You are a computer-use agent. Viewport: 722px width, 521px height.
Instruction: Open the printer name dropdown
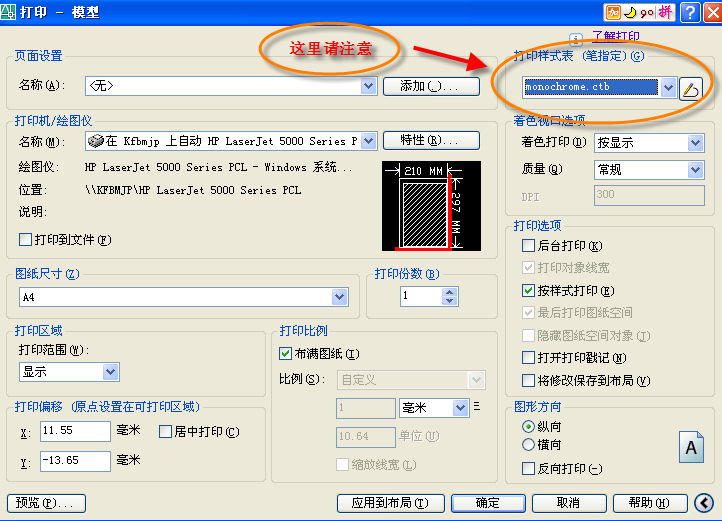coord(368,141)
